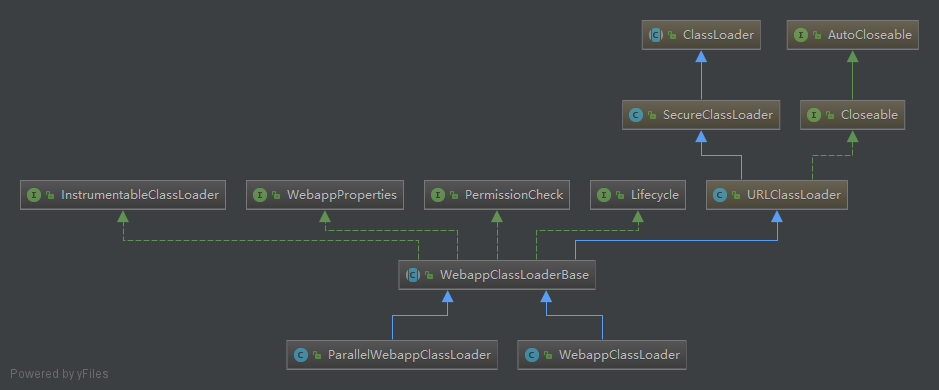Select the WebappClassLoader diagram node

[602, 355]
